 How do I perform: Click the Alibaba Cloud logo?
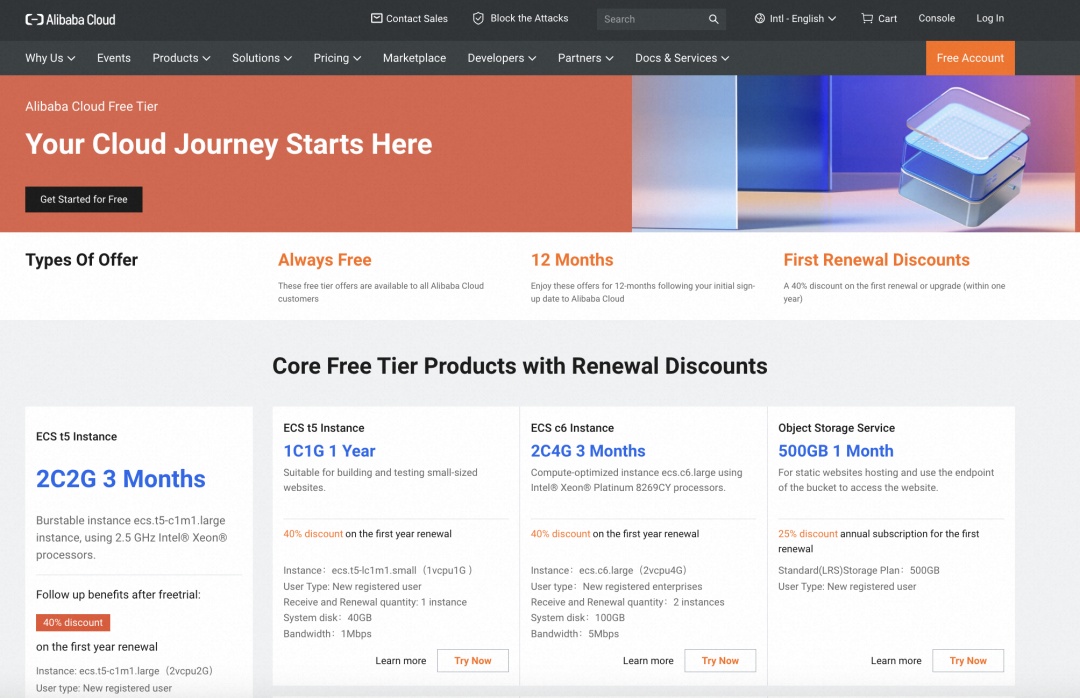70,19
